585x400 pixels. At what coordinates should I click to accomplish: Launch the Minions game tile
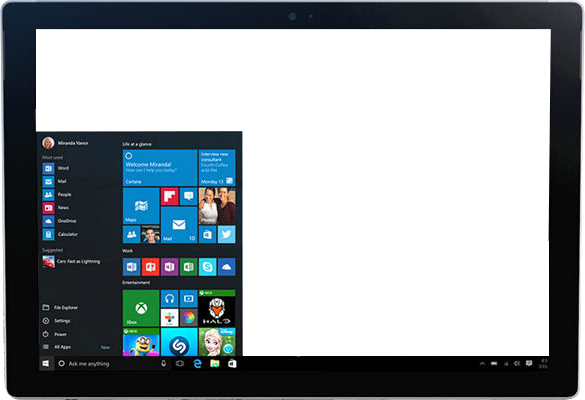141,342
